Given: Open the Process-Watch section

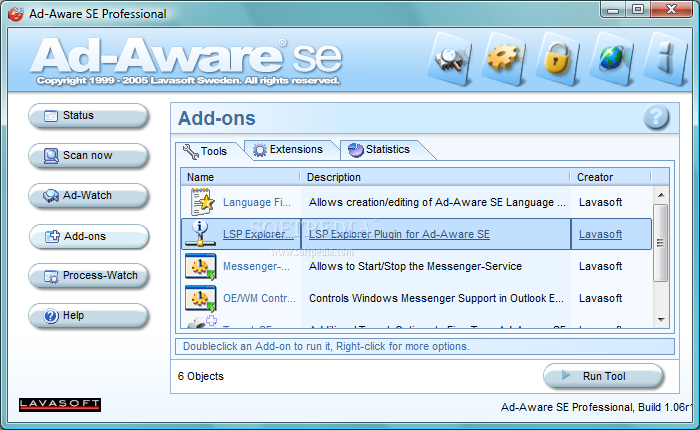Looking at the screenshot, I should coord(88,276).
